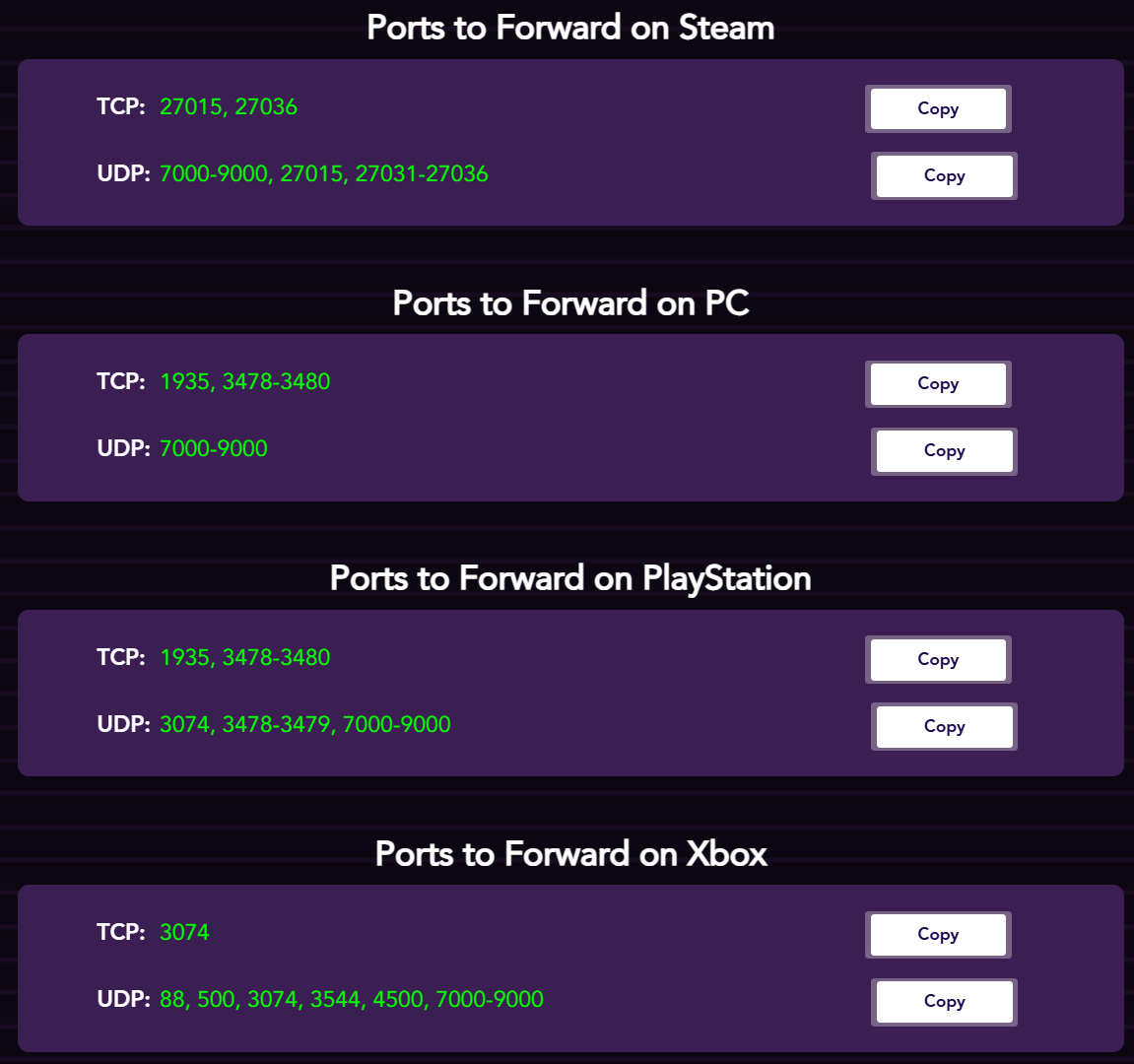Click the Ports to Forward on PlayStation heading

pos(570,578)
